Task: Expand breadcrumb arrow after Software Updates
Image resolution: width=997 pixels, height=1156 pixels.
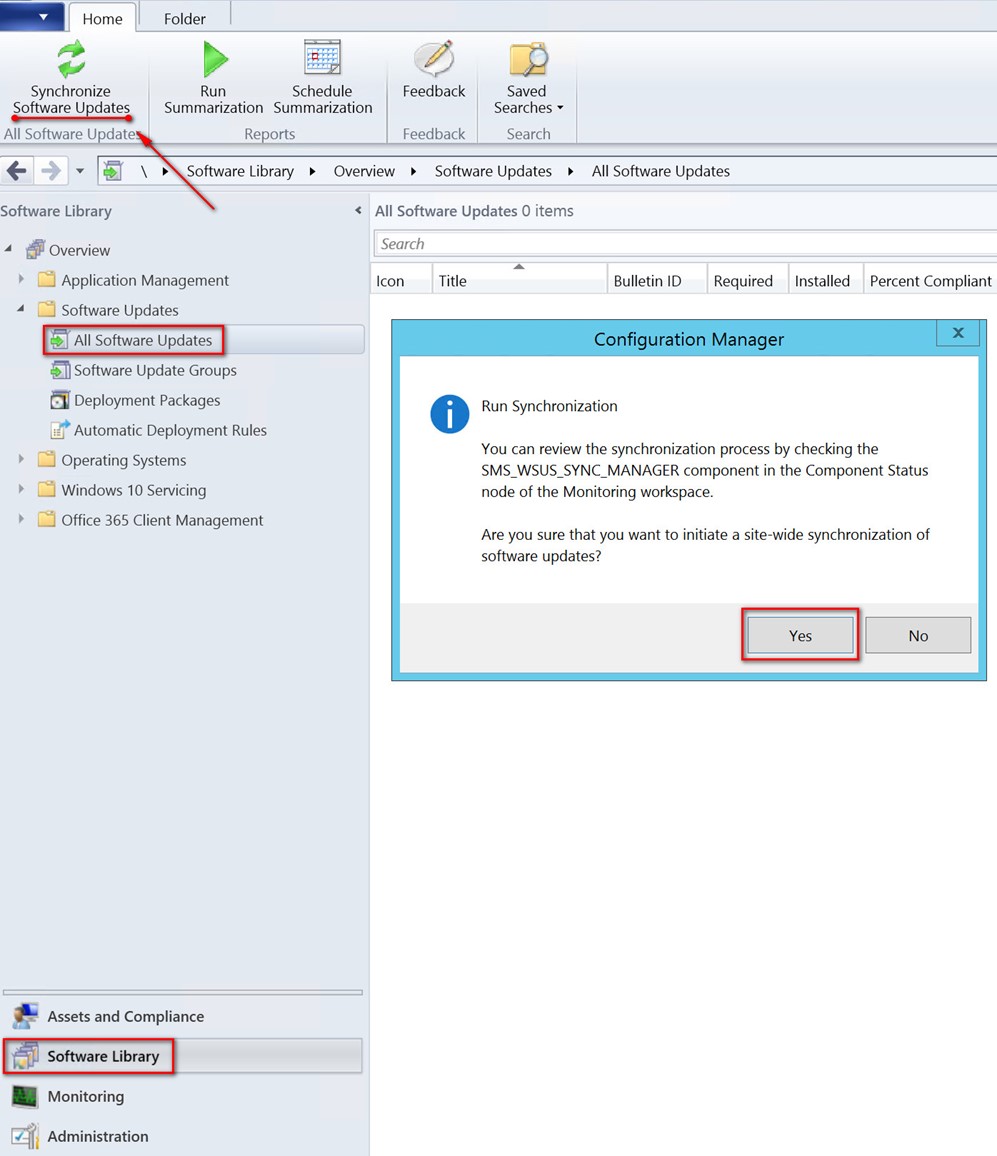Action: [571, 171]
